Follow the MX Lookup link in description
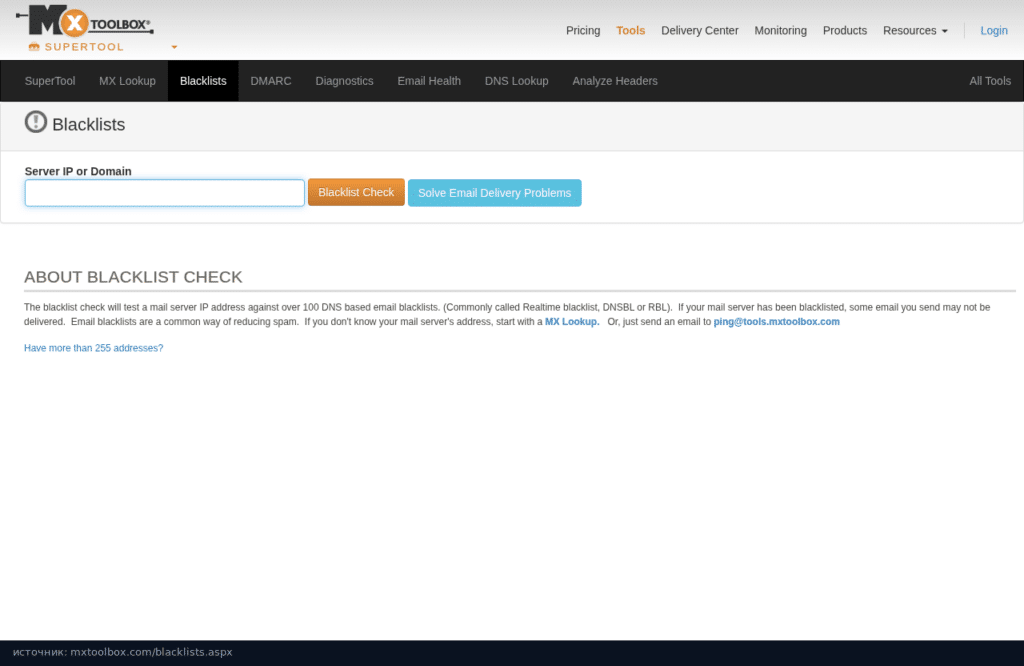The image size is (1024, 666). [571, 322]
